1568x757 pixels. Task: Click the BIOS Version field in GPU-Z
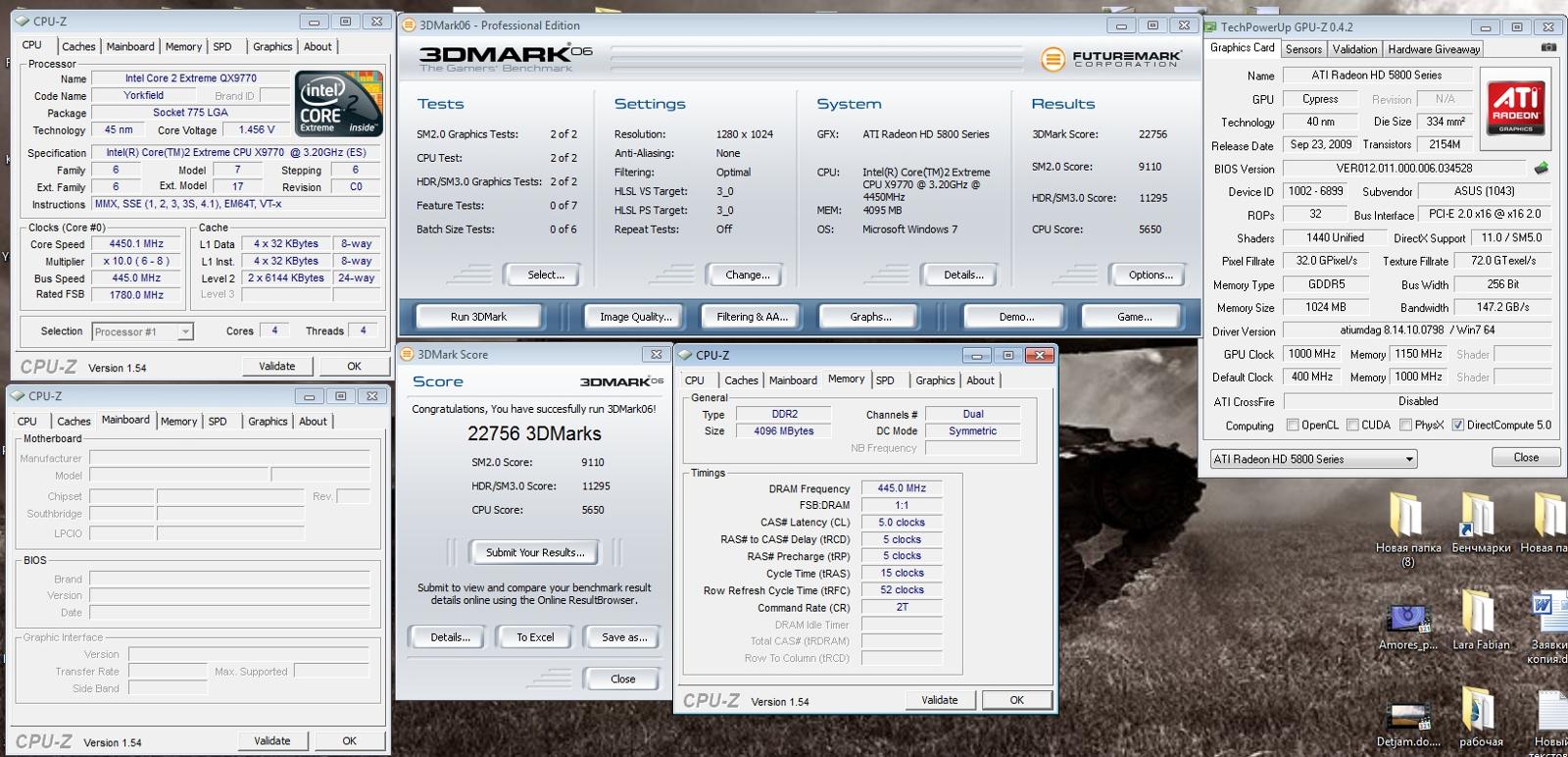pyautogui.click(x=1403, y=169)
